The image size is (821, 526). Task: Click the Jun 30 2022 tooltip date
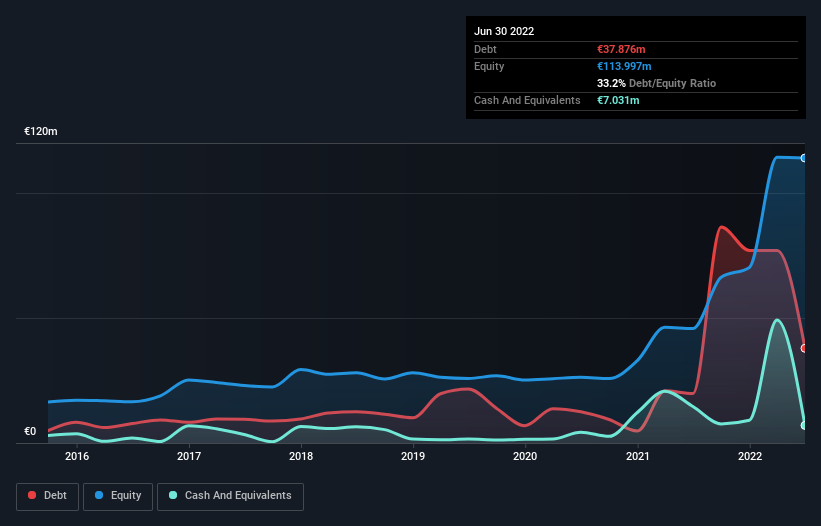pos(504,31)
